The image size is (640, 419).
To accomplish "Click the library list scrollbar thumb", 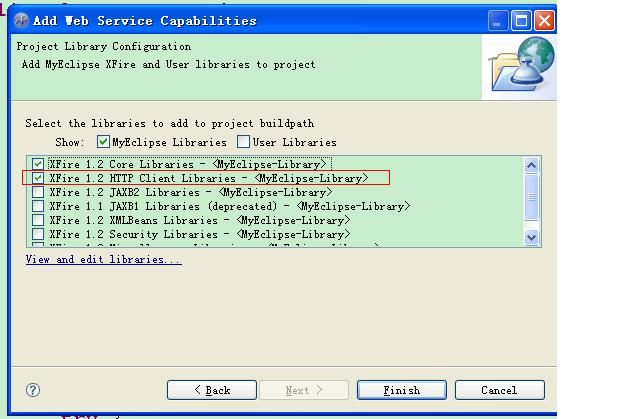I will [x=531, y=197].
